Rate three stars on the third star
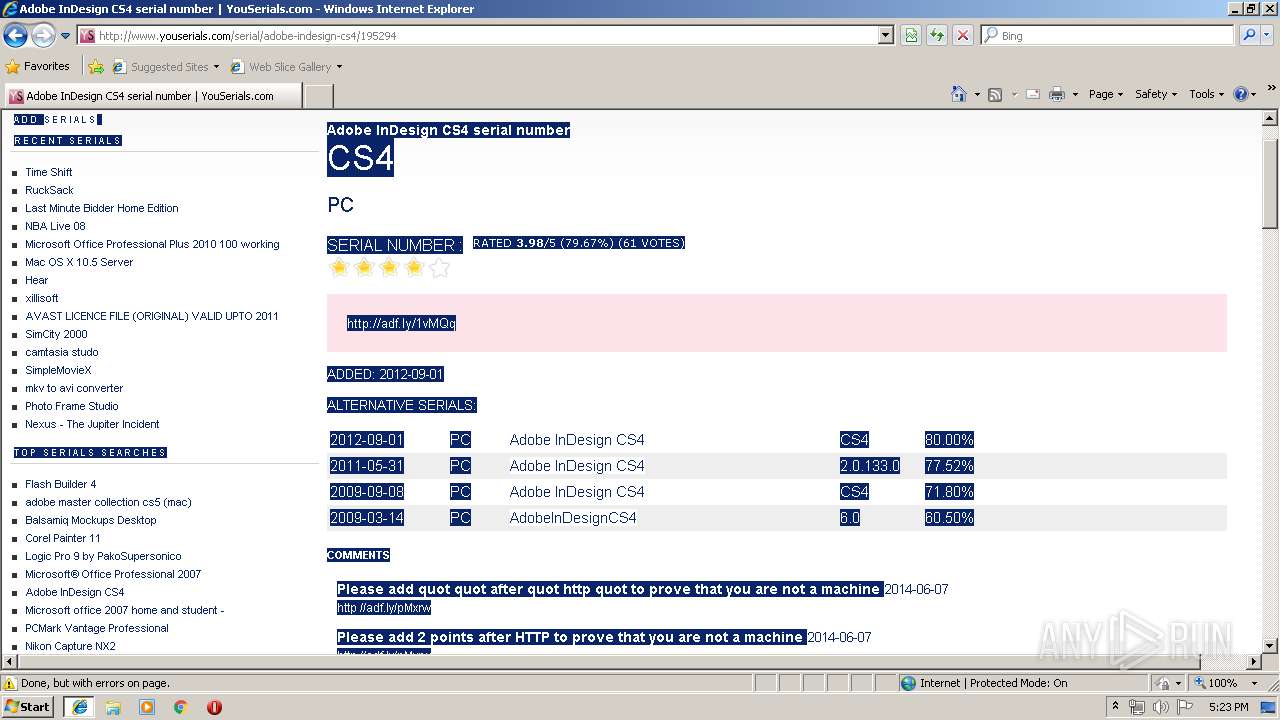Viewport: 1280px width, 720px height. point(389,267)
